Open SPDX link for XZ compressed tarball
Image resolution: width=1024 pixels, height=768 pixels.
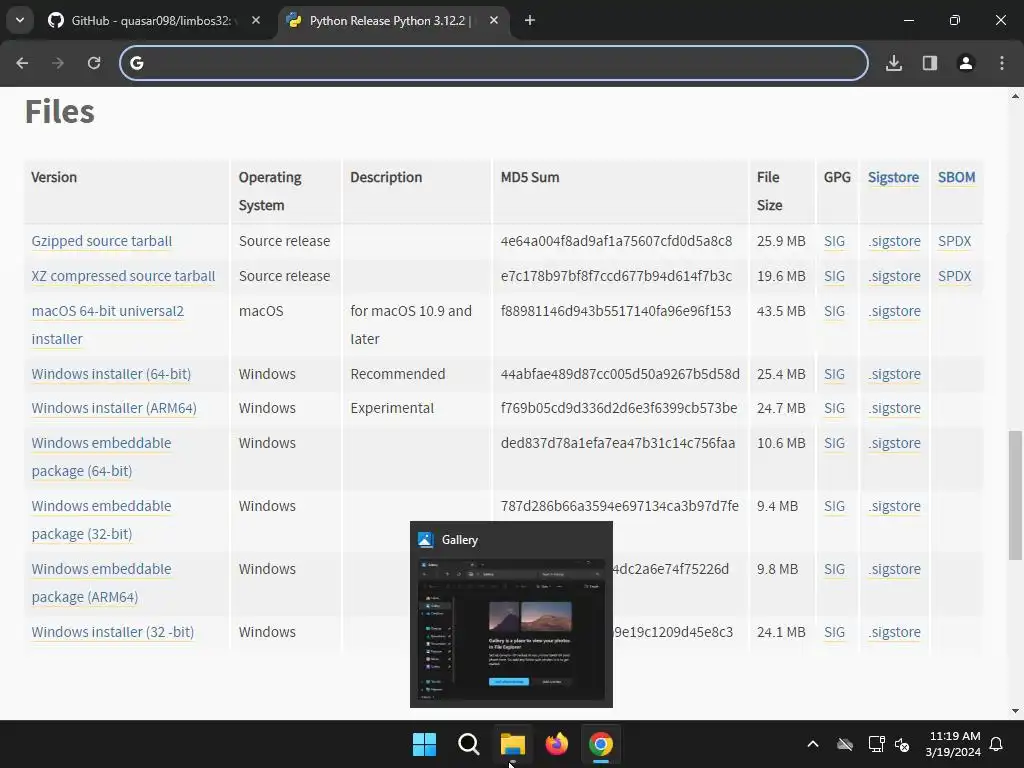[954, 276]
